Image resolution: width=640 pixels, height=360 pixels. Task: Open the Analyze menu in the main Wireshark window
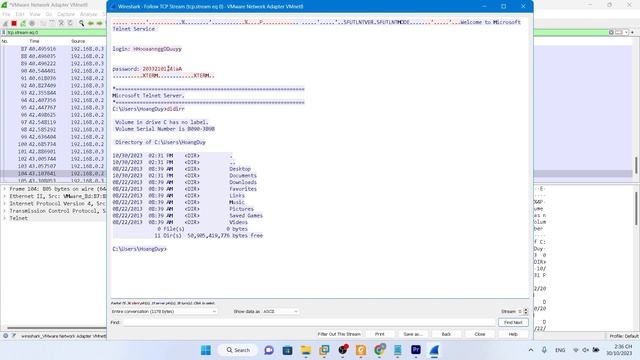pos(89,14)
